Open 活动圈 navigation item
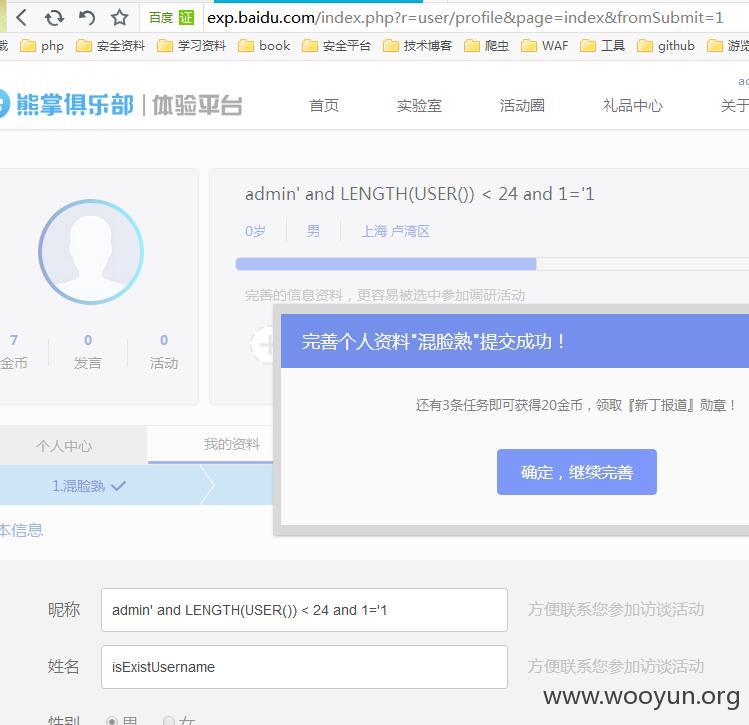This screenshot has height=725, width=749. coord(522,106)
